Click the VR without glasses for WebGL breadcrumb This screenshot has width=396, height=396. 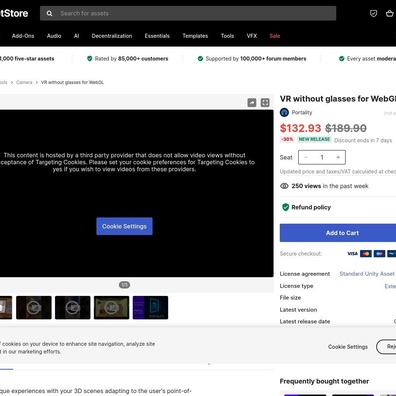[x=72, y=82]
